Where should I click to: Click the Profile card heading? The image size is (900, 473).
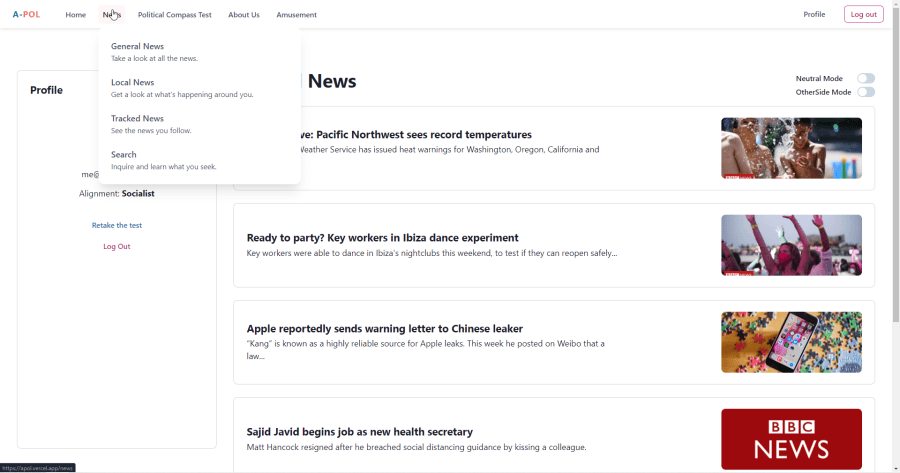pyautogui.click(x=46, y=90)
